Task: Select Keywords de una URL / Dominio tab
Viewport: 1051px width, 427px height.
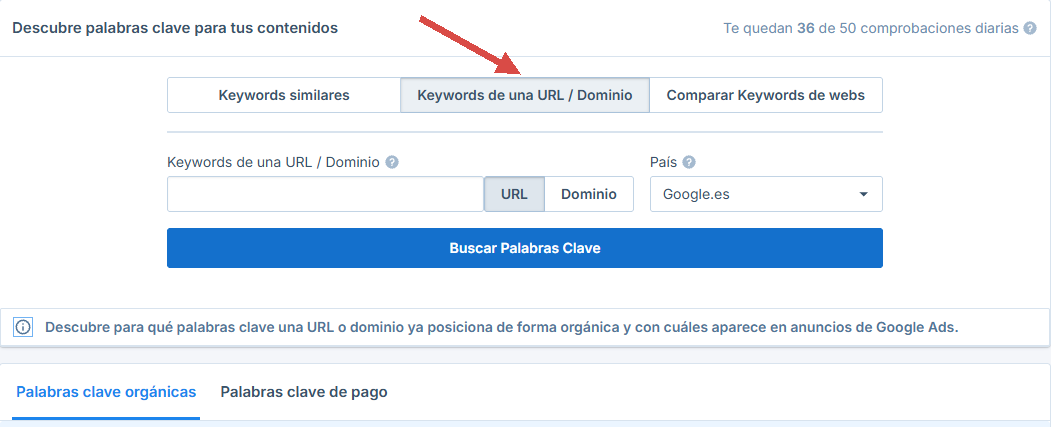Action: (525, 95)
